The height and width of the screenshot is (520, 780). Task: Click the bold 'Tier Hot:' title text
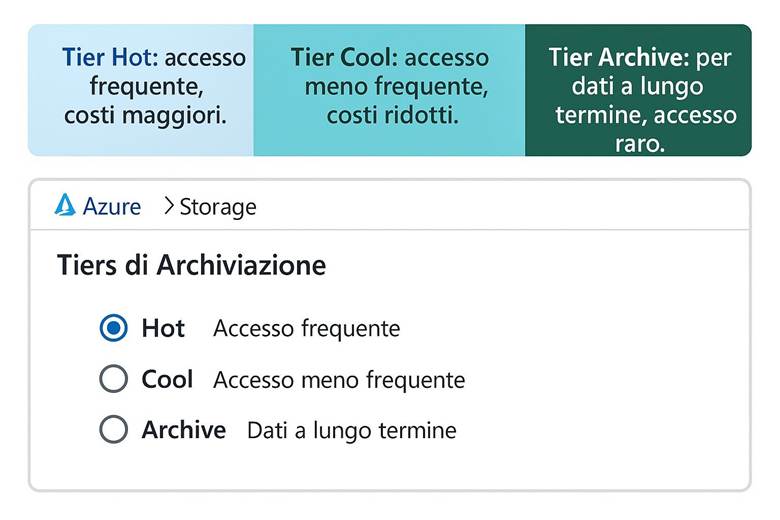coord(110,57)
